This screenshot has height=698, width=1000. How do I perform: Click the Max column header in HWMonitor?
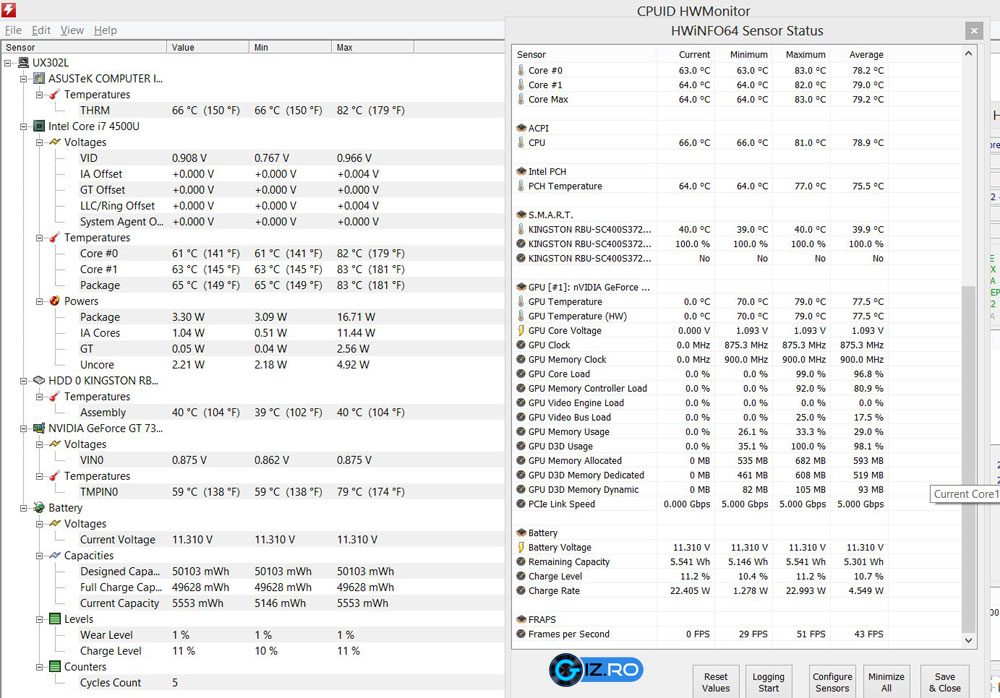point(372,47)
